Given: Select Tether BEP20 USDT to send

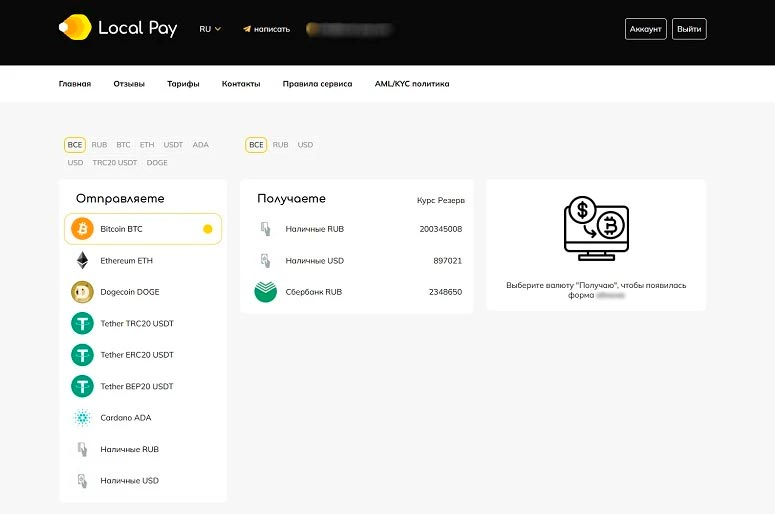Looking at the screenshot, I should pyautogui.click(x=137, y=386).
